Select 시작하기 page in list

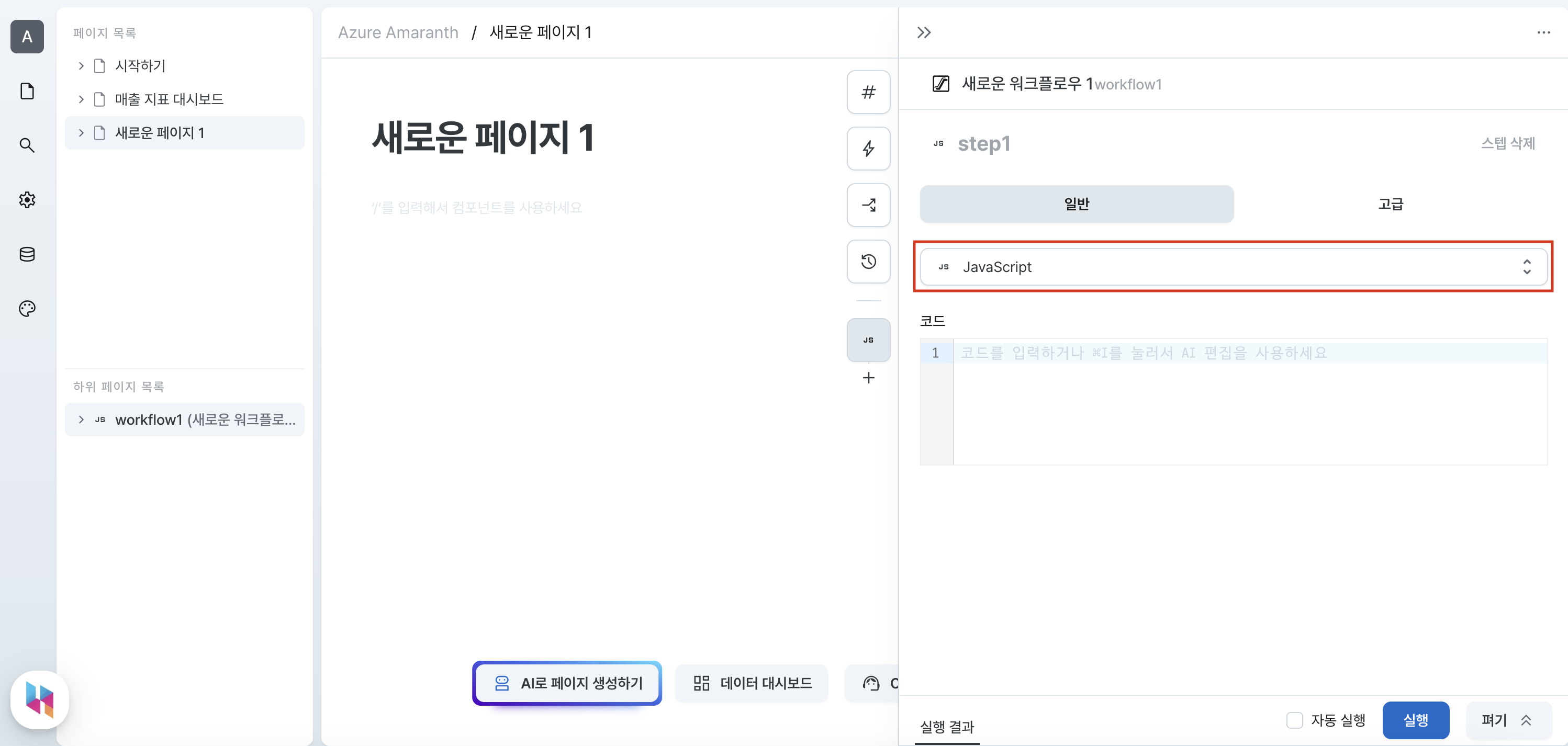click(x=184, y=66)
